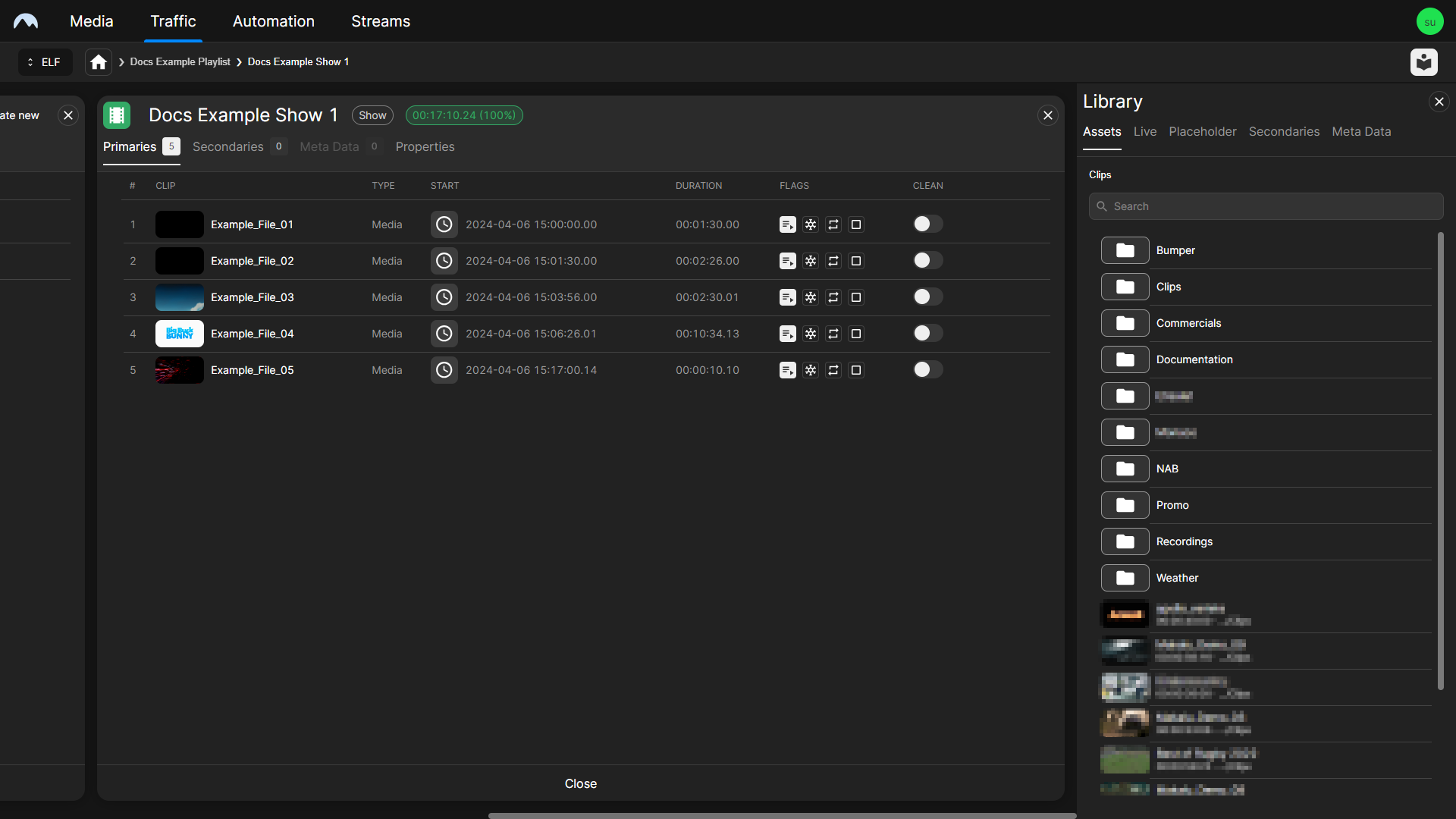
Task: Click the green 00:17:10.24 duration badge
Action: pos(464,115)
